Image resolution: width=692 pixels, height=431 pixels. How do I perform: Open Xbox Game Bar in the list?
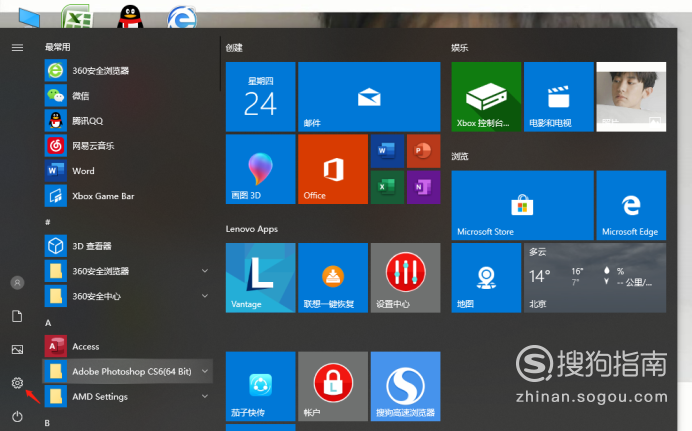[x=128, y=196]
